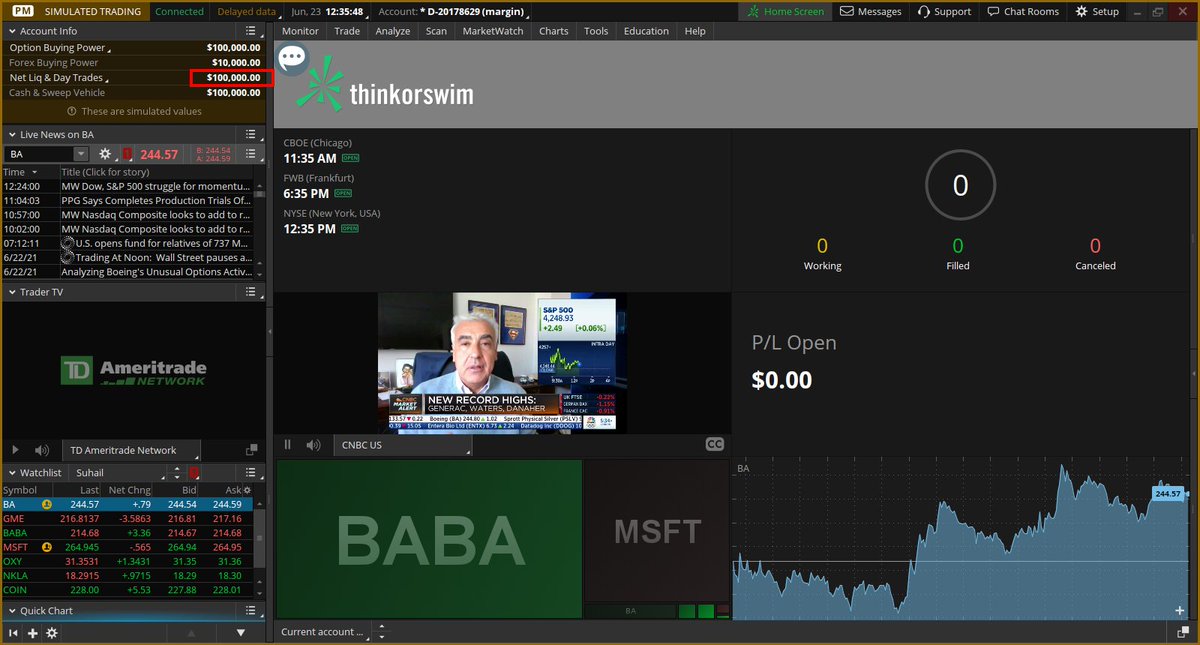Open the Education tab
The image size is (1200, 645).
pos(646,31)
